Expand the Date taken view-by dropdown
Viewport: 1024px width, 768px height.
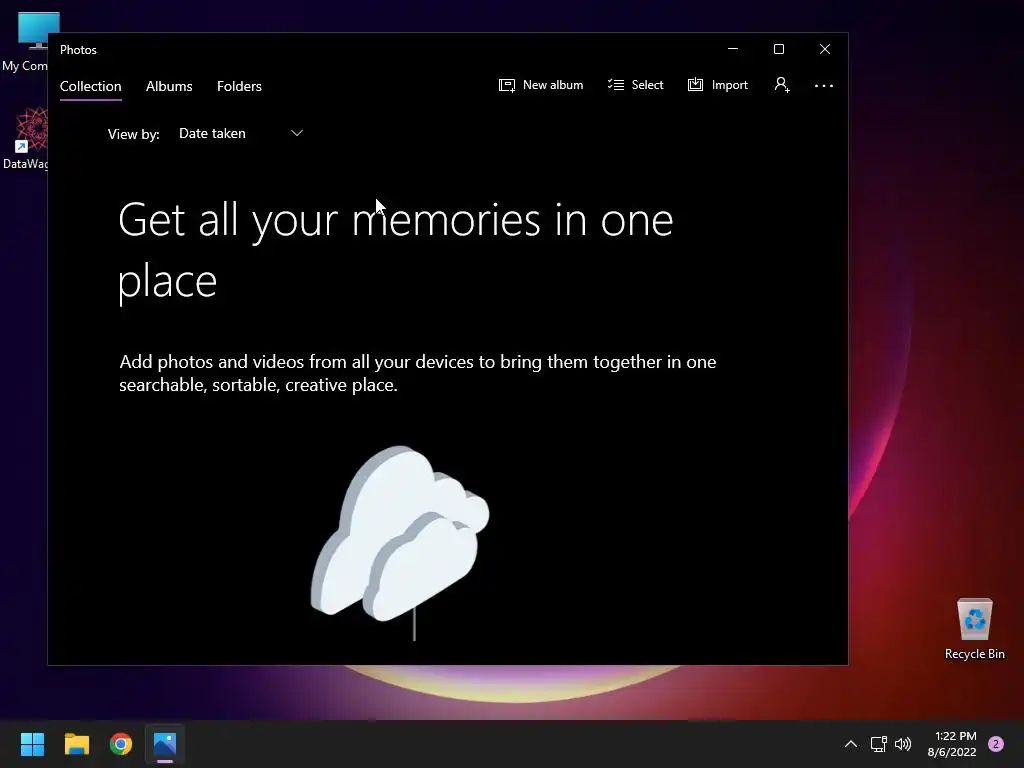[241, 133]
